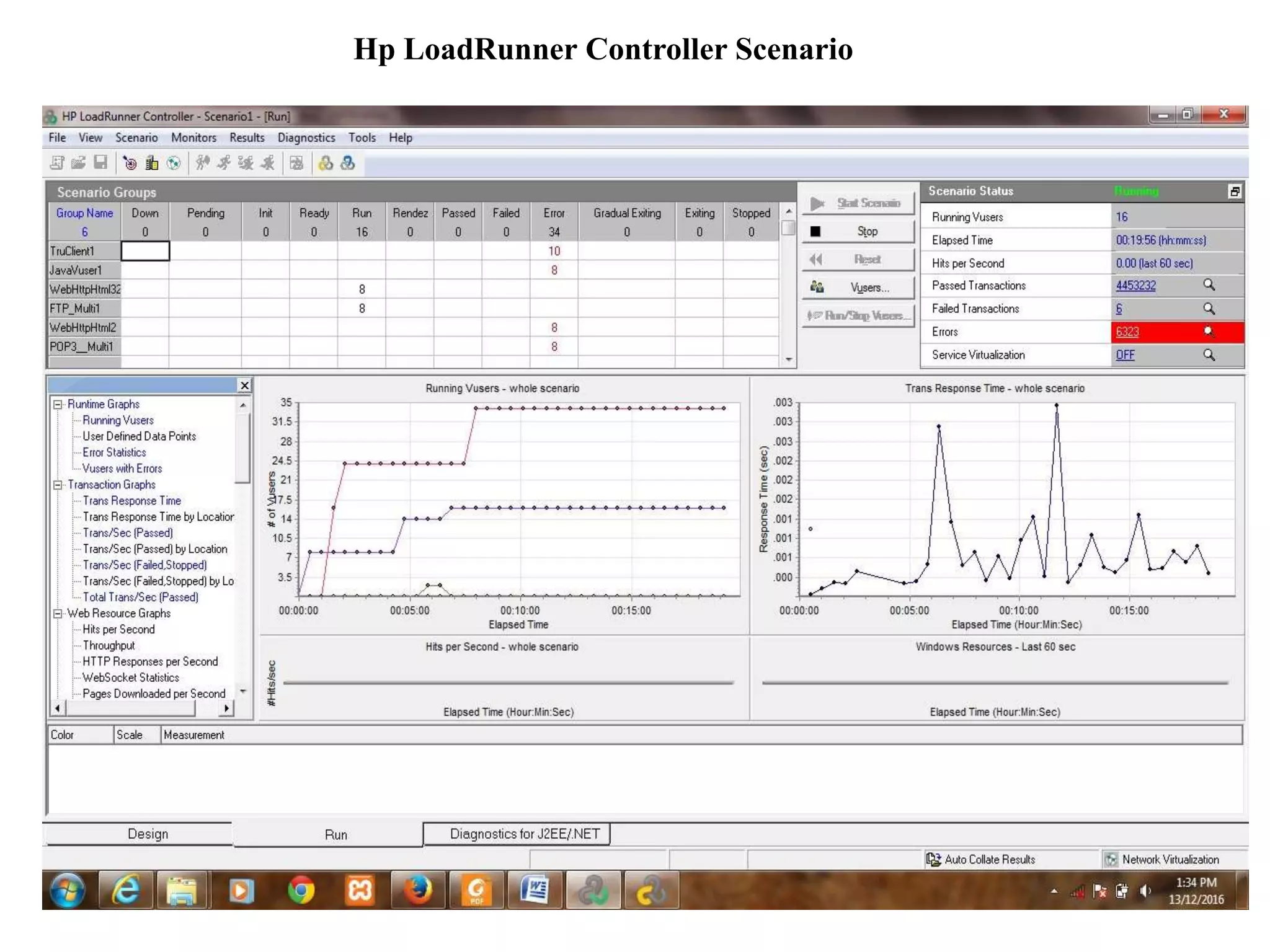Select Error Statistics in graph tree

[x=114, y=452]
